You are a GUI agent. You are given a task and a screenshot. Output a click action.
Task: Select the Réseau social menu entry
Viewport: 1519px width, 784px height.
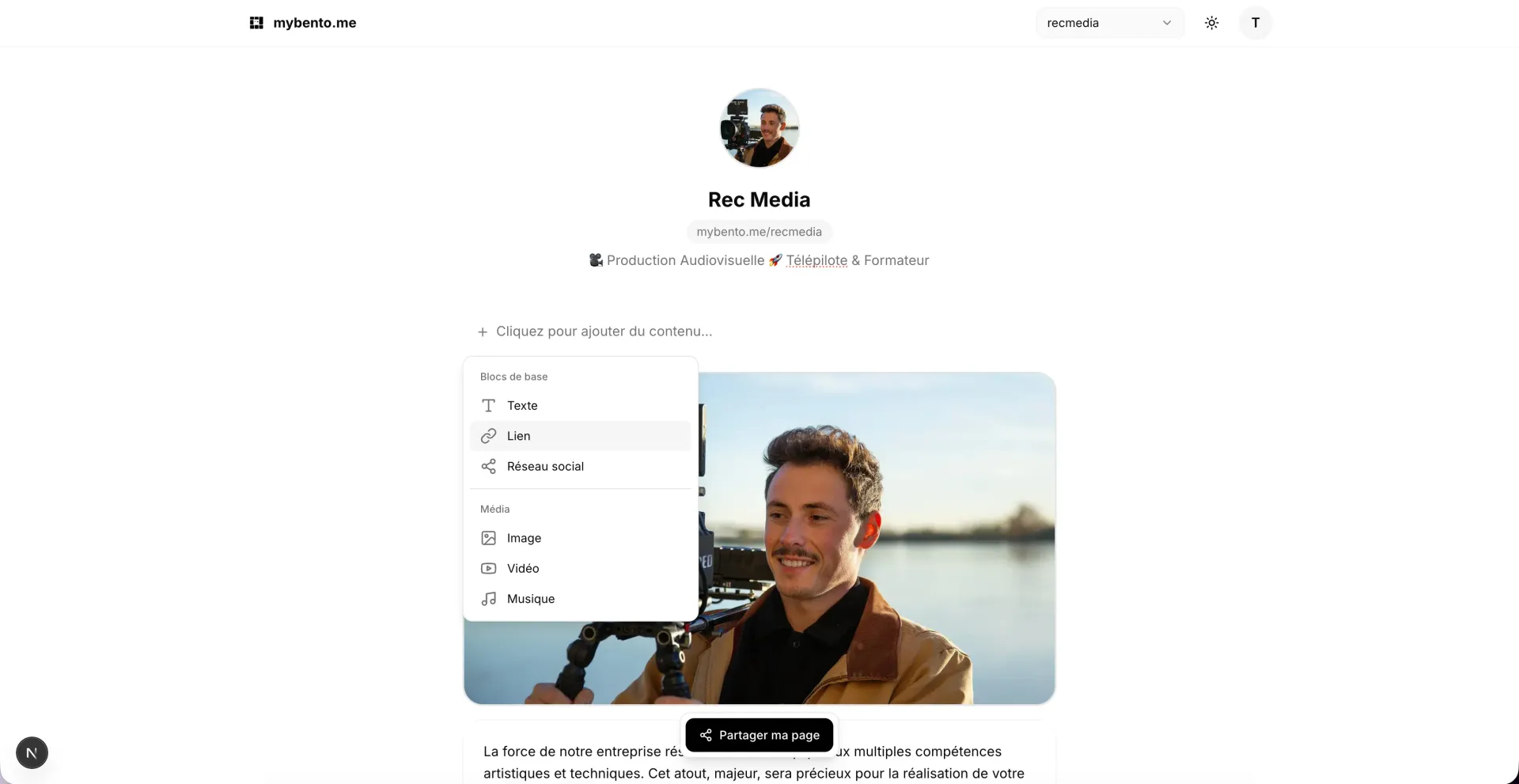pyautogui.click(x=580, y=467)
